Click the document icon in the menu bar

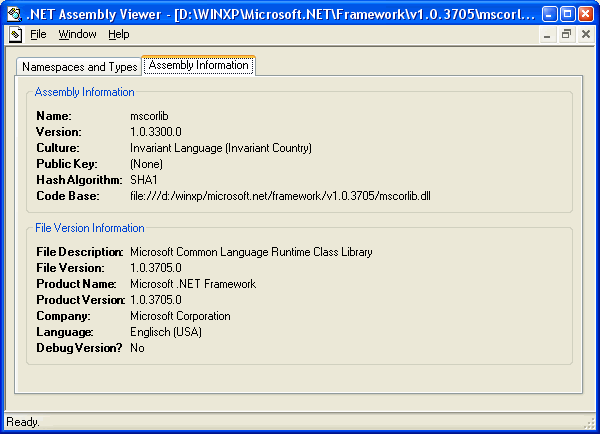pos(15,34)
